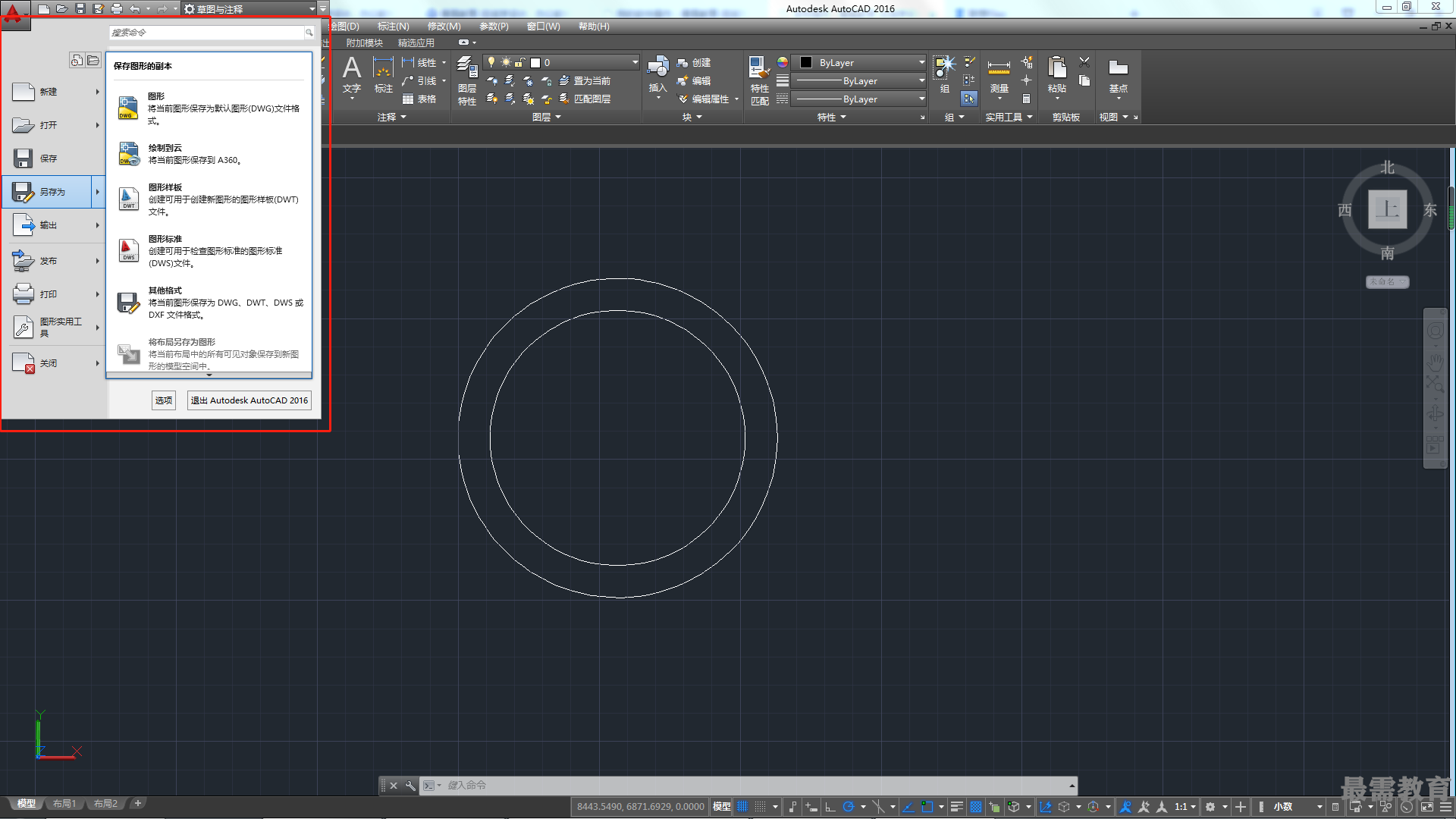Open Layer Properties (图层特性) manager
Image resolution: width=1456 pixels, height=819 pixels.
pos(467,81)
